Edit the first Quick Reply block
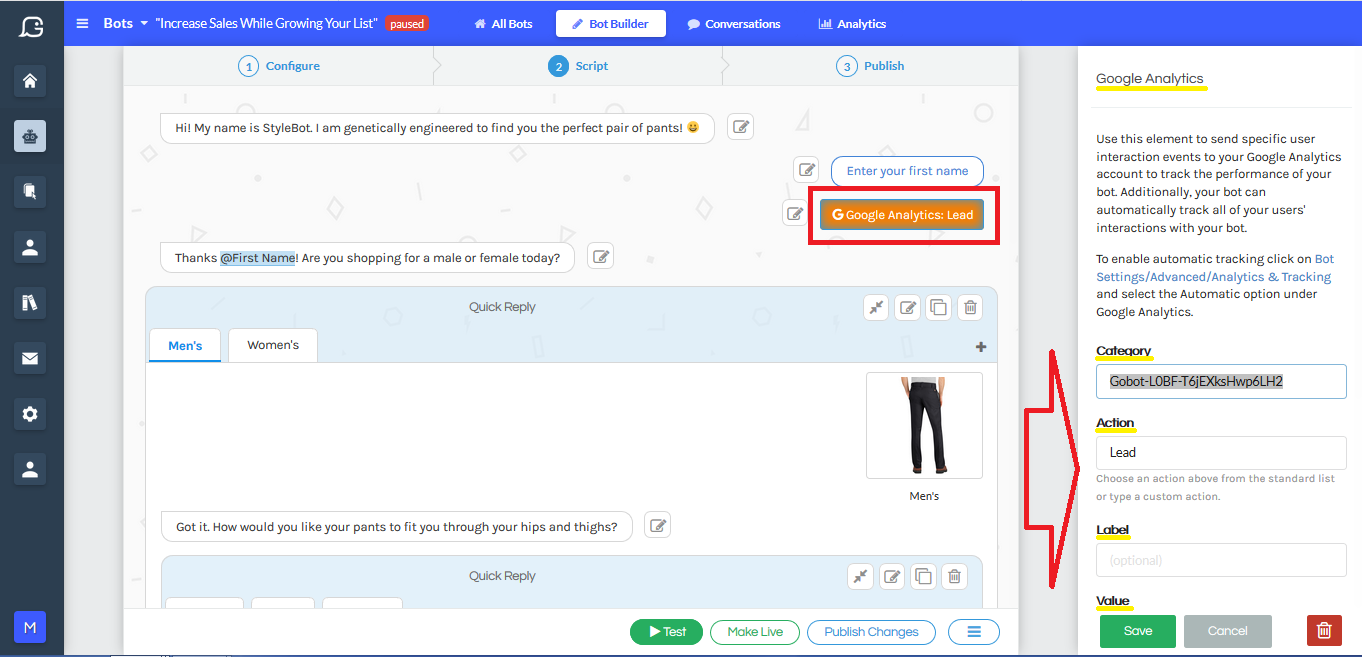1362x657 pixels. [x=907, y=307]
